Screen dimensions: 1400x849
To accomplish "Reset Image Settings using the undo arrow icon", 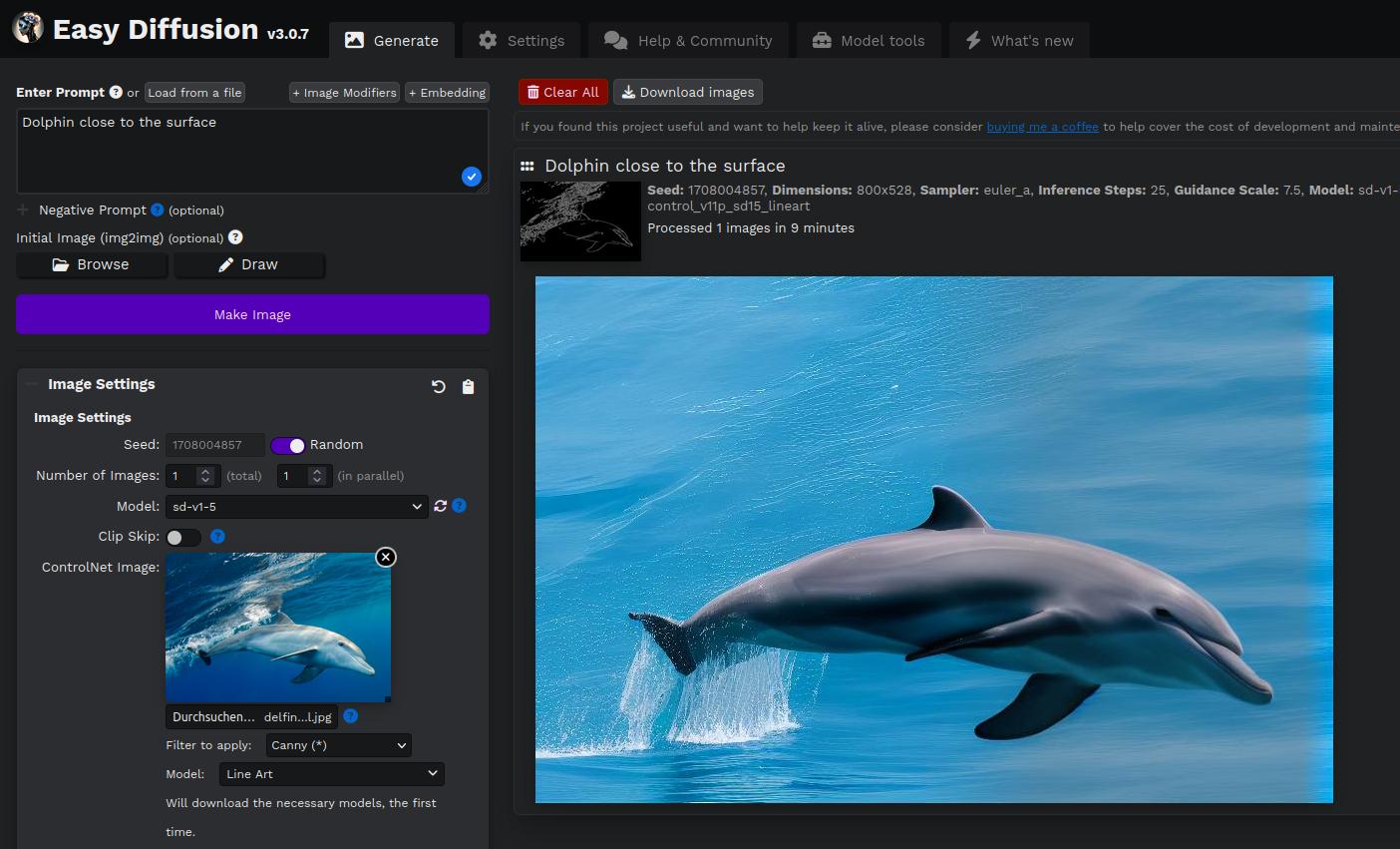I will point(438,386).
